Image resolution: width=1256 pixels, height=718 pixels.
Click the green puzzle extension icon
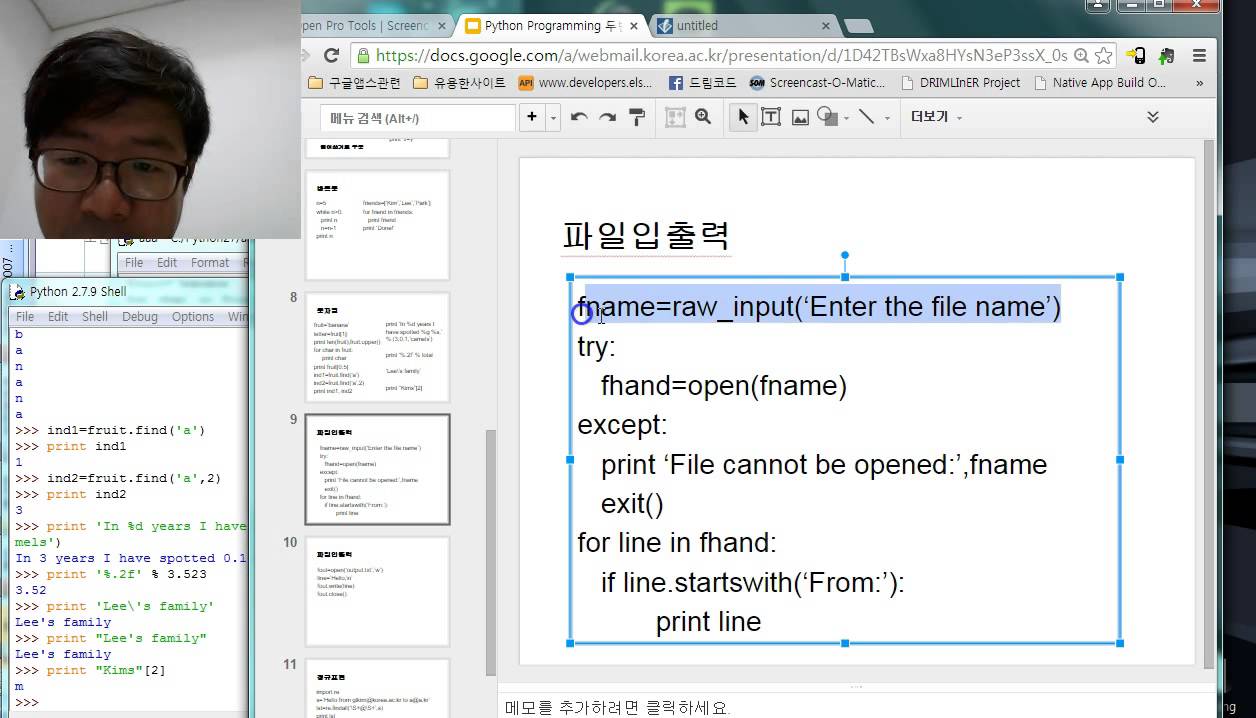[x=1167, y=55]
